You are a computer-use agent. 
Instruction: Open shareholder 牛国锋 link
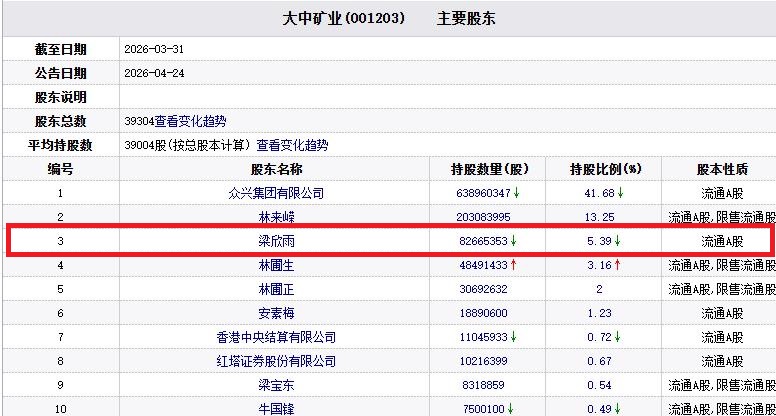coord(276,410)
